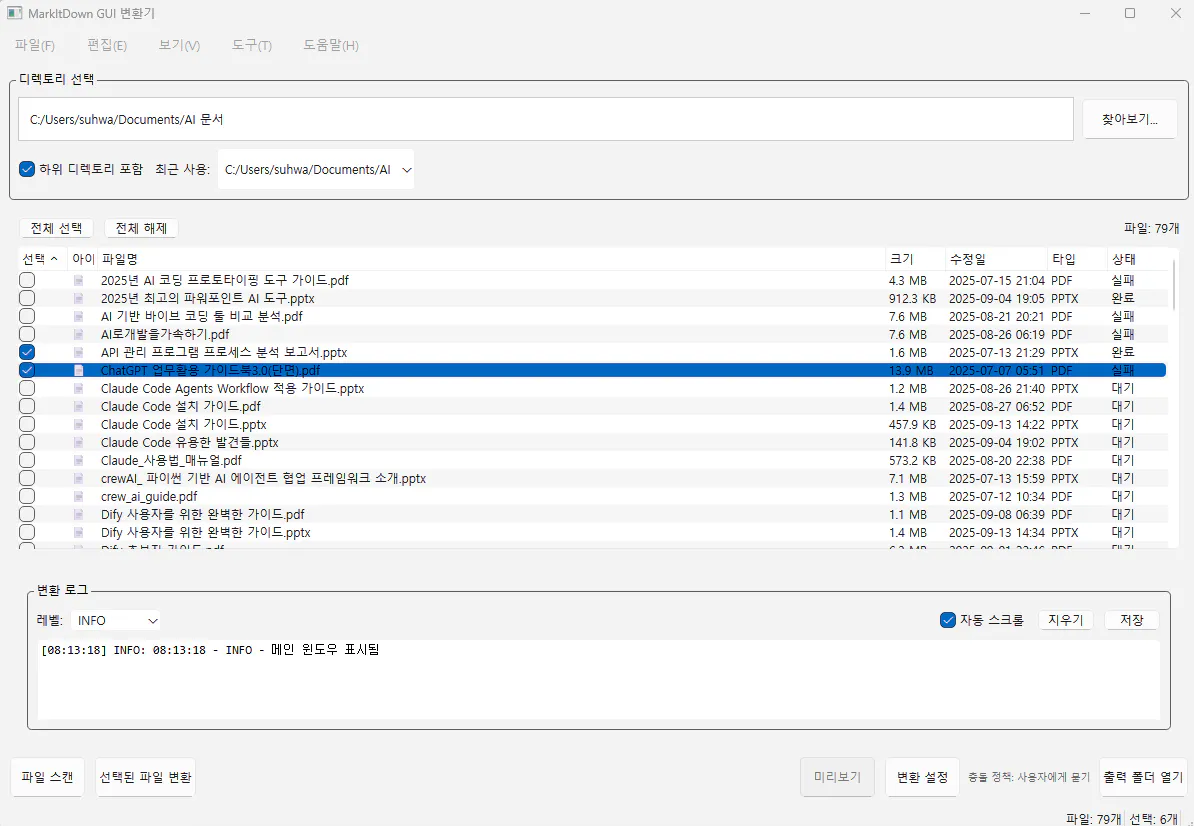
Task: Sort by the 타입 column header
Action: pyautogui.click(x=1077, y=260)
